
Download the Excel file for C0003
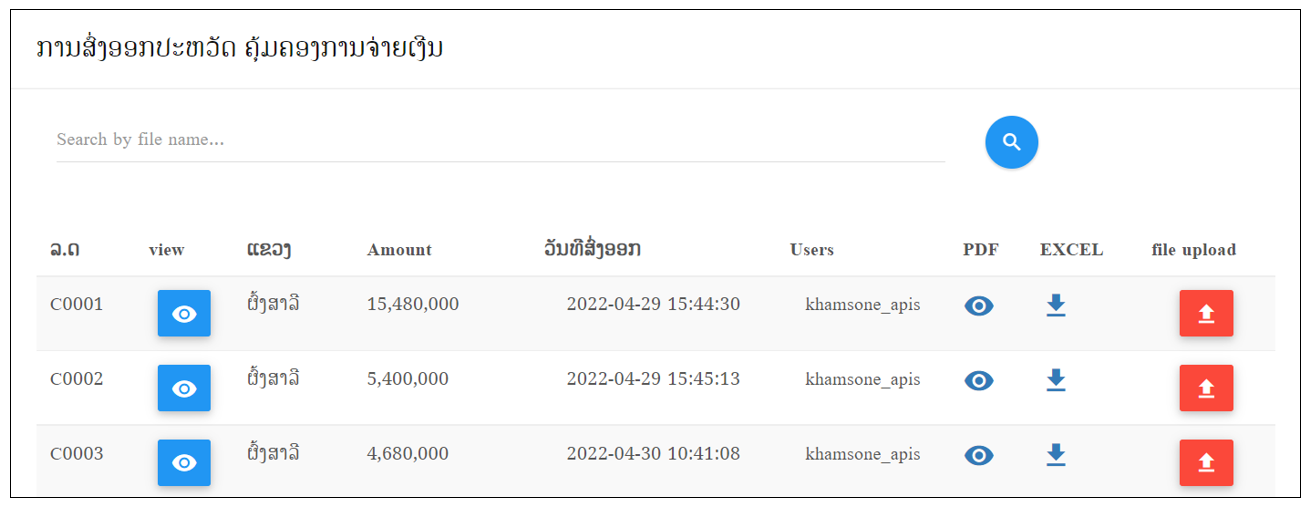click(x=1056, y=455)
